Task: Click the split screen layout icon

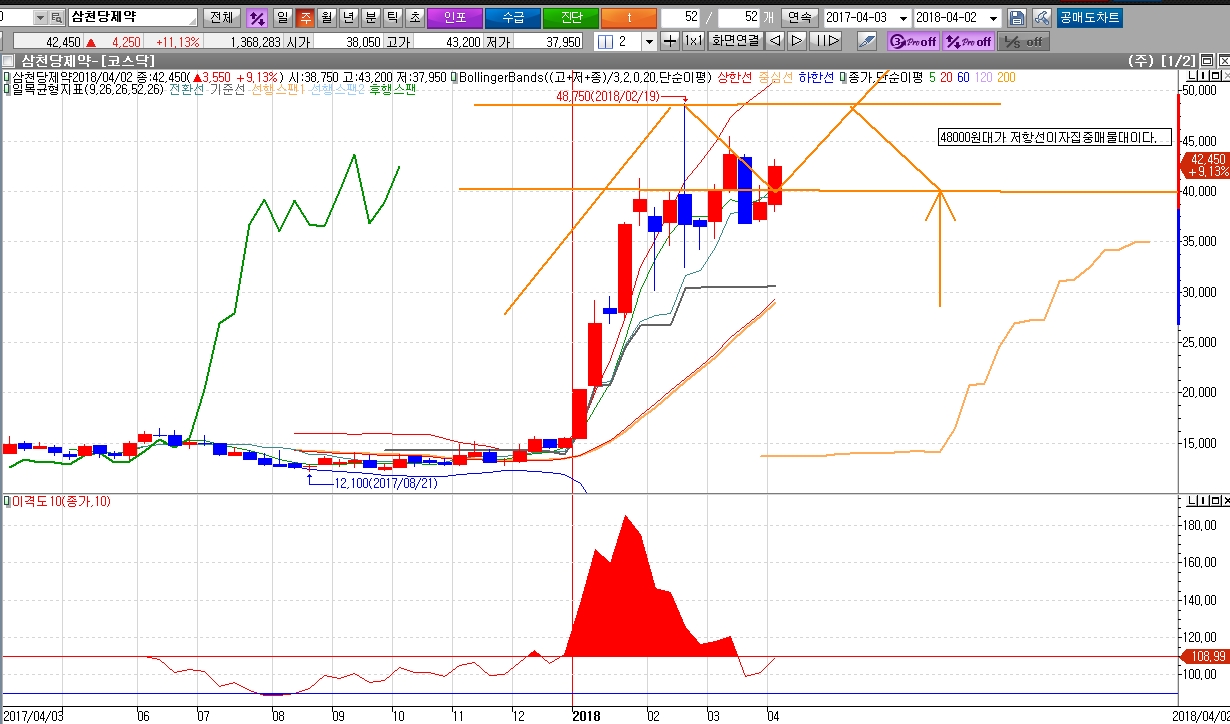Action: tap(605, 41)
